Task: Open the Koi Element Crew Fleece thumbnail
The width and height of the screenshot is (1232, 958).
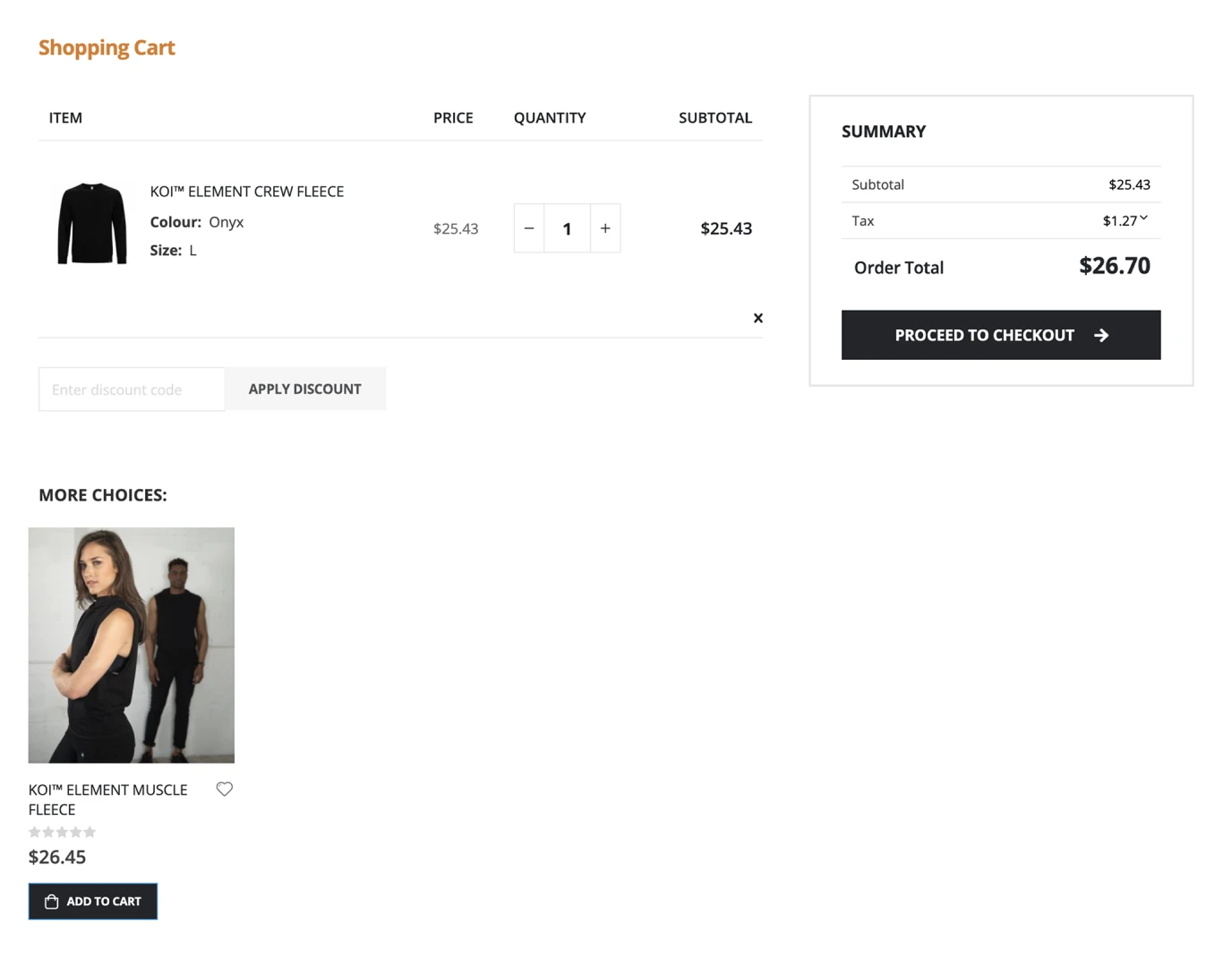Action: click(x=92, y=223)
